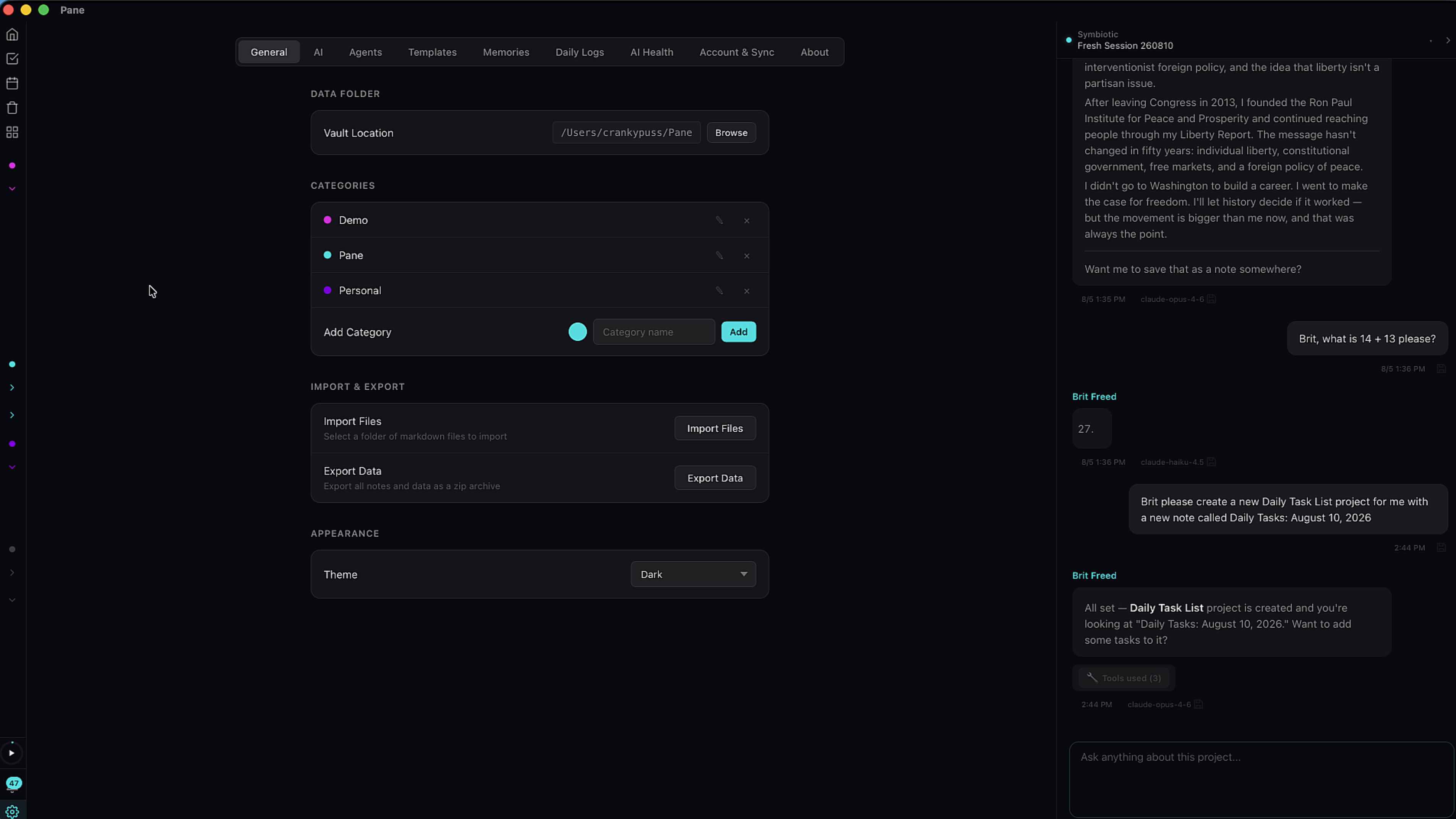Screen dimensions: 1456x819
Task: Pick the cyan color swatch for new category
Action: 578,332
